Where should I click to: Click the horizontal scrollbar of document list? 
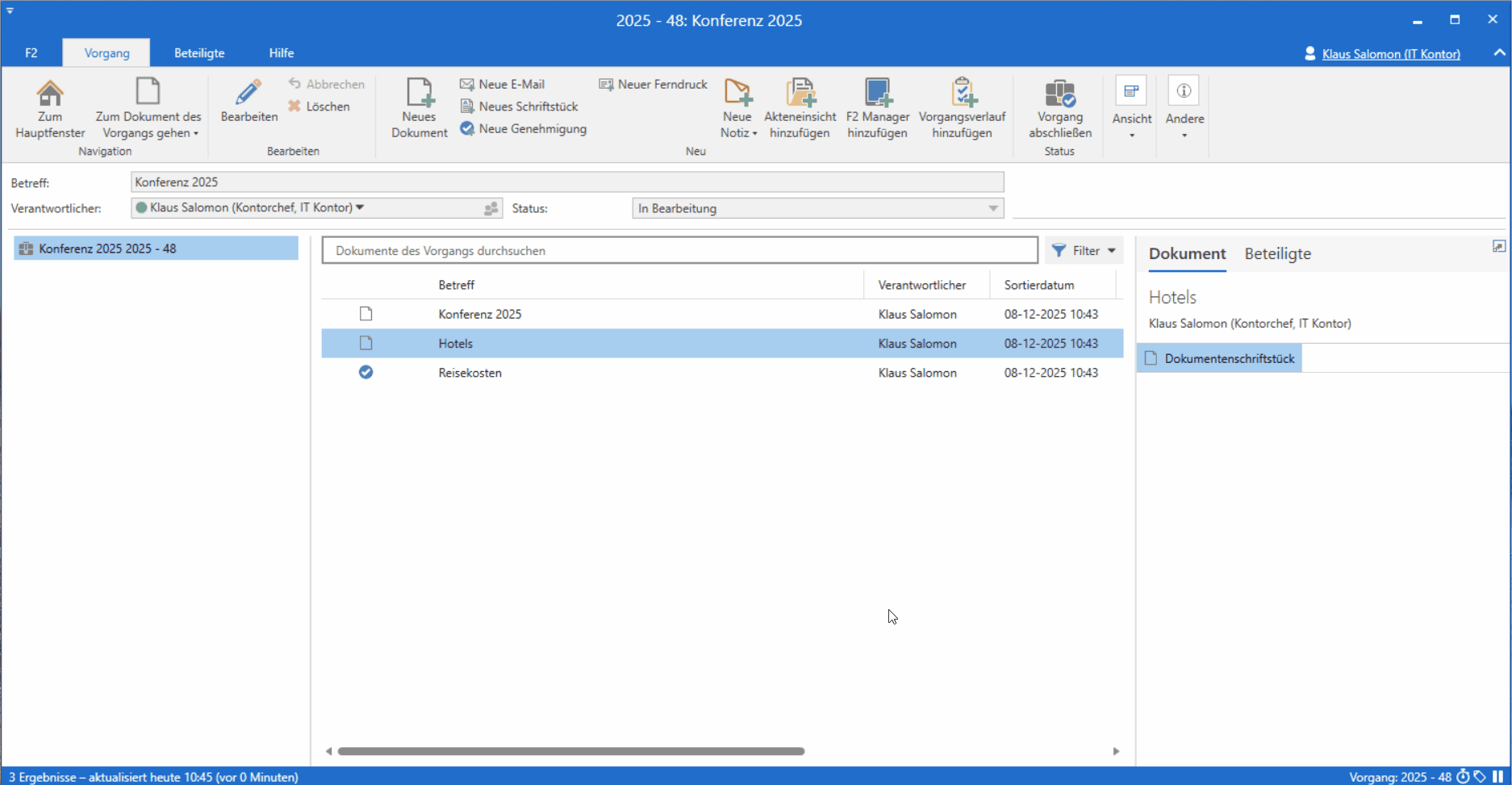pyautogui.click(x=570, y=751)
